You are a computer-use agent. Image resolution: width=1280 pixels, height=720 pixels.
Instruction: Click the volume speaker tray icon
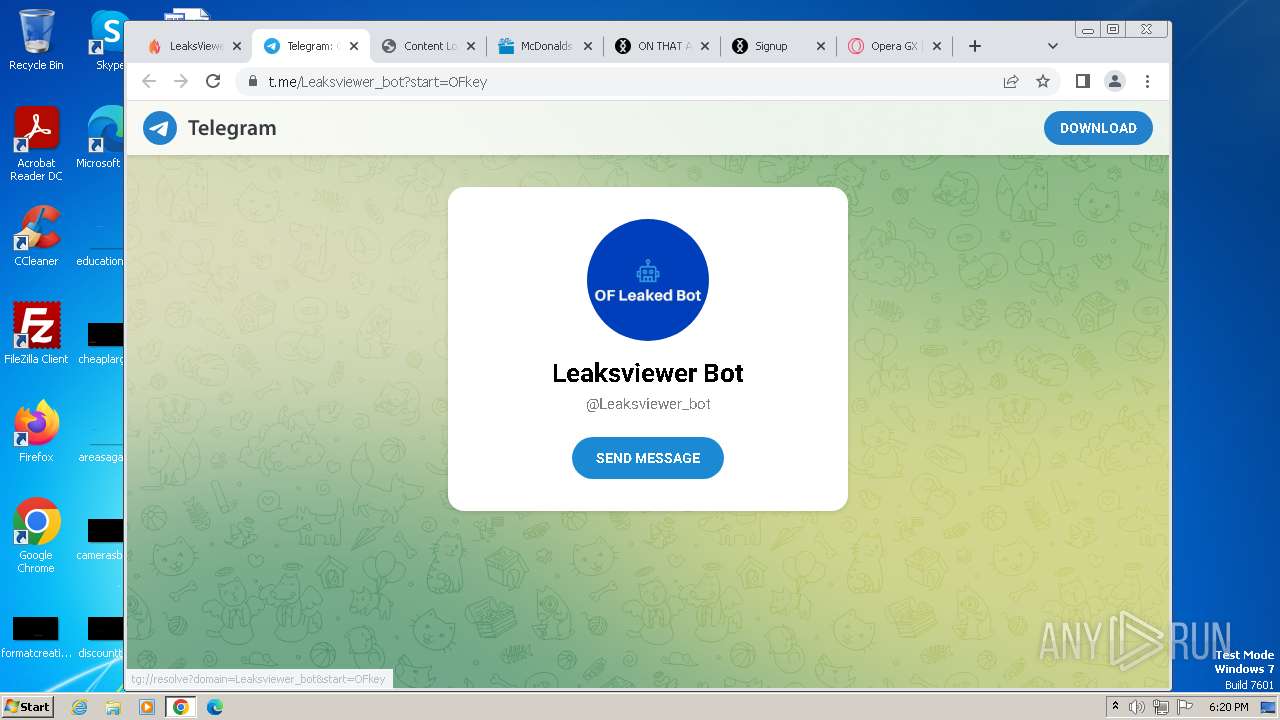1137,707
